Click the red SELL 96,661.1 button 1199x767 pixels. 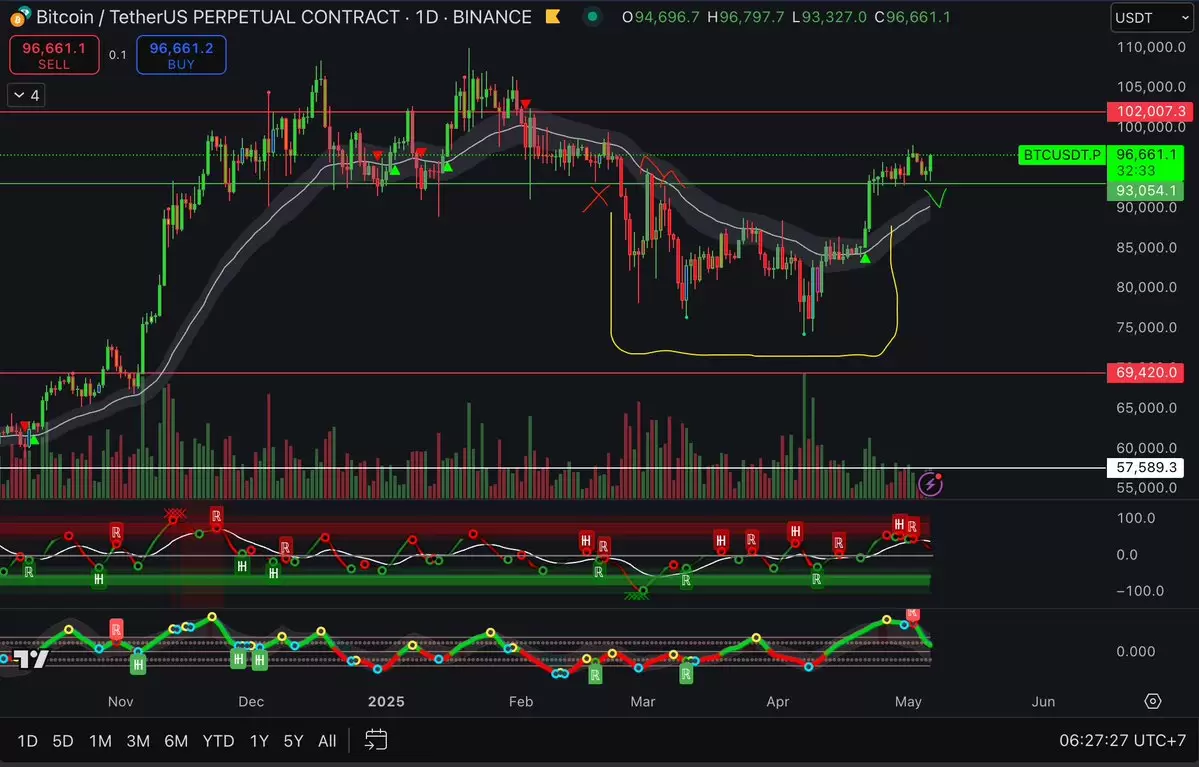[54, 55]
